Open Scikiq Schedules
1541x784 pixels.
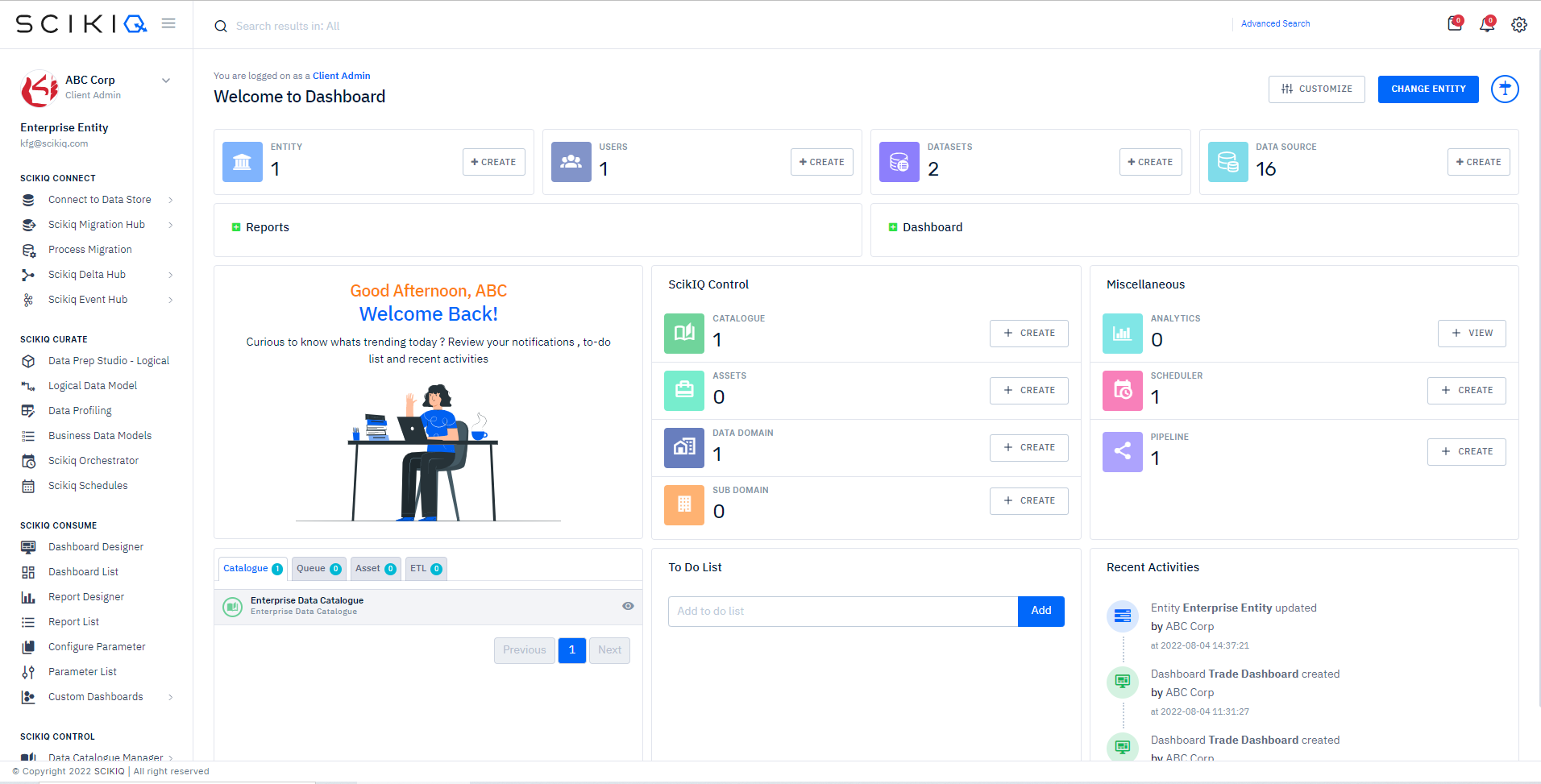point(88,485)
